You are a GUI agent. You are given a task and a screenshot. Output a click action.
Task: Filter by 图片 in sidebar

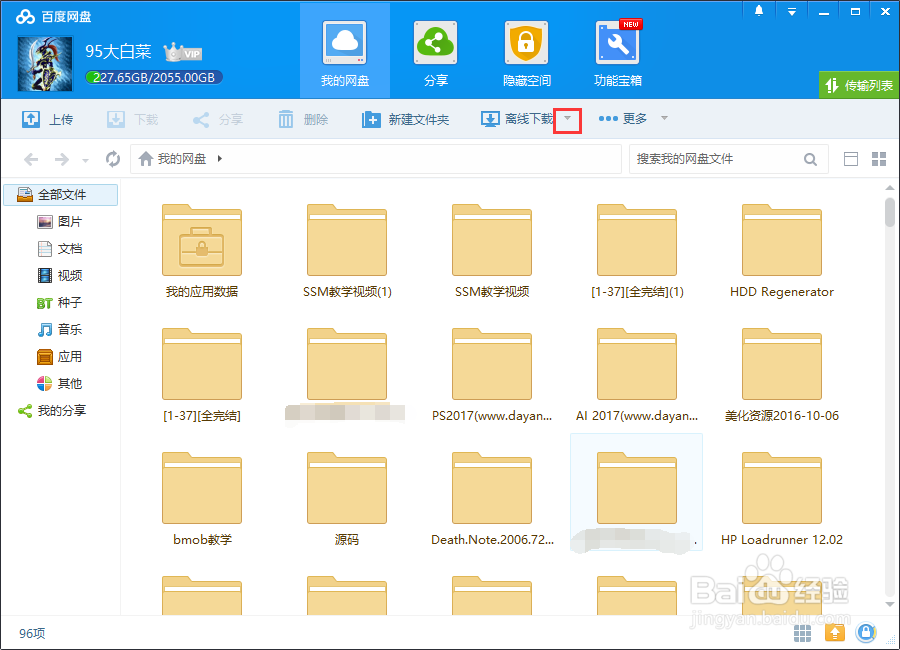tap(60, 222)
